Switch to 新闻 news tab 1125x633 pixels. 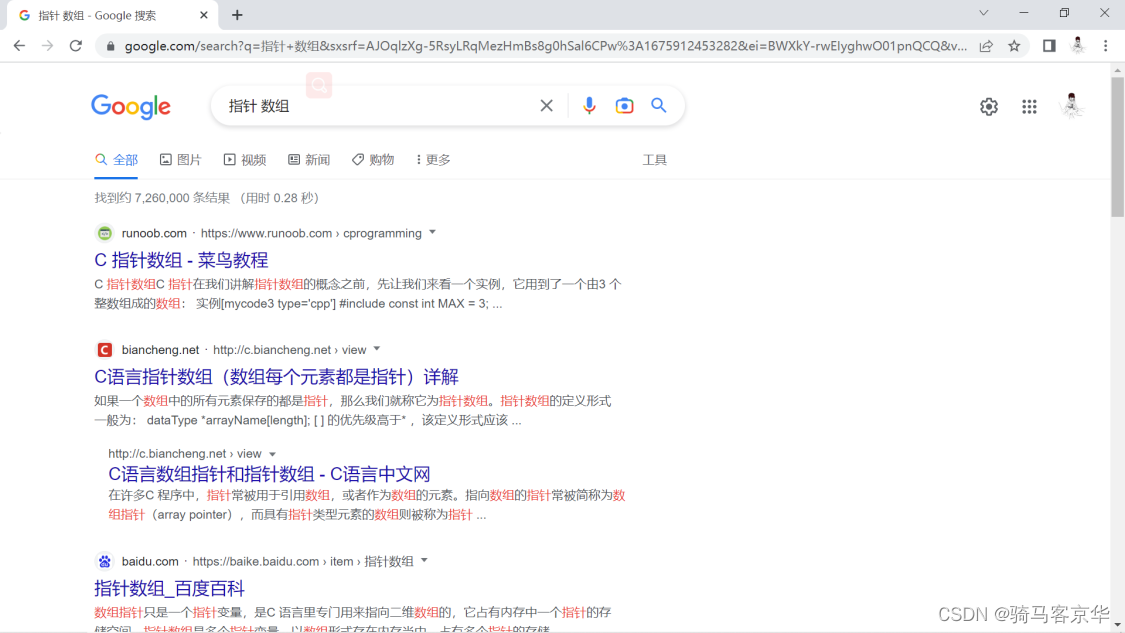[x=309, y=160]
